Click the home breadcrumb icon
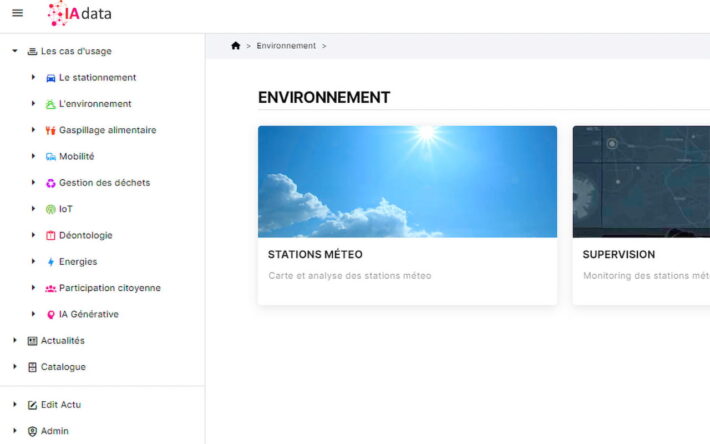The height and width of the screenshot is (444, 710). 235,46
